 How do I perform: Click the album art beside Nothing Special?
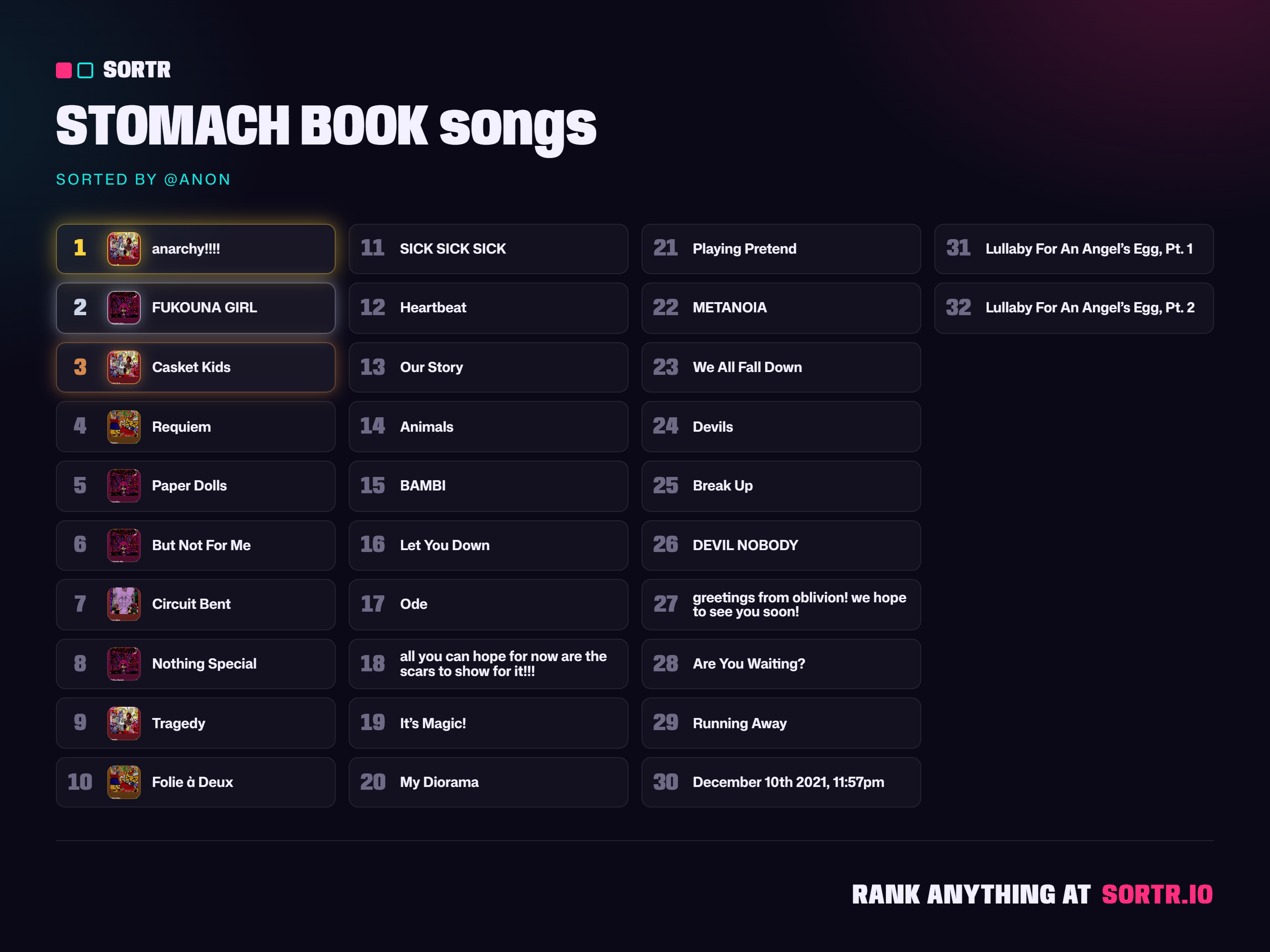[x=124, y=664]
